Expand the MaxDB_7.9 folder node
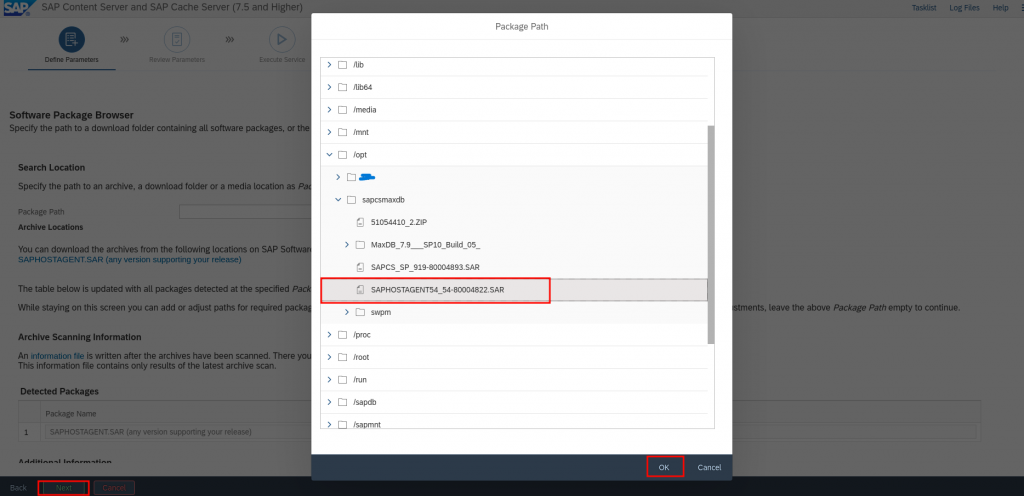 pyautogui.click(x=347, y=245)
